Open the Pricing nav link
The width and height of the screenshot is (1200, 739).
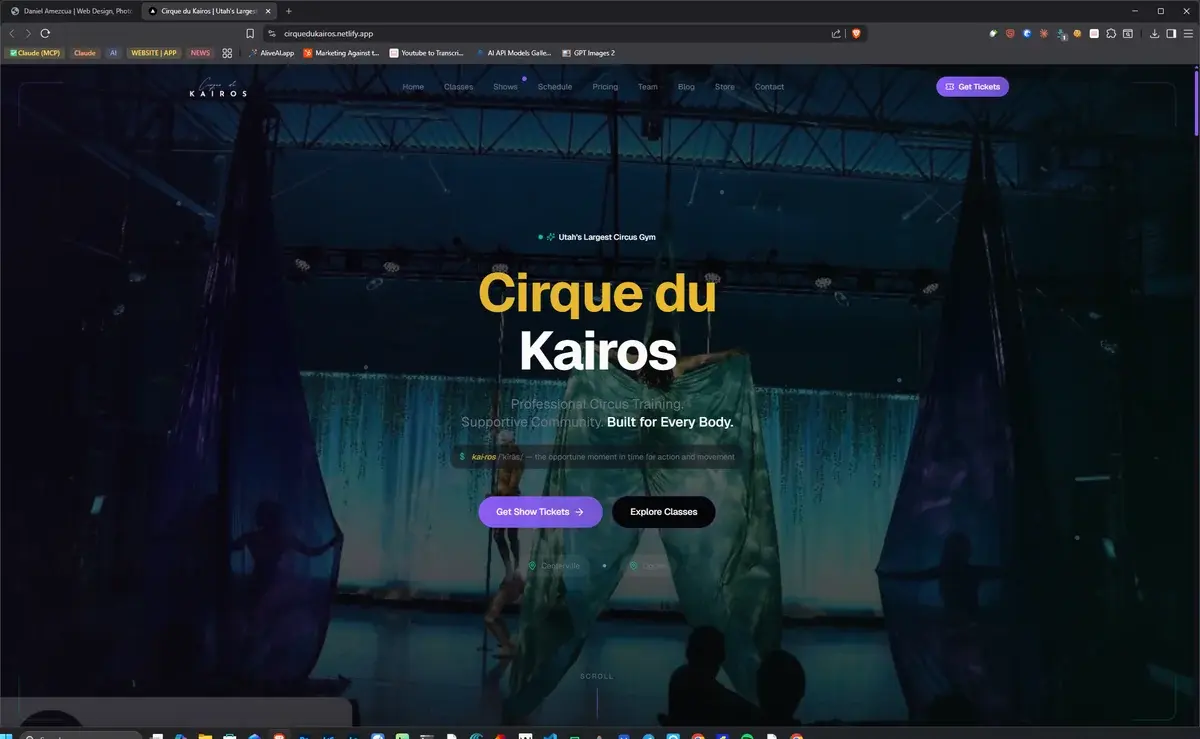[x=605, y=87]
